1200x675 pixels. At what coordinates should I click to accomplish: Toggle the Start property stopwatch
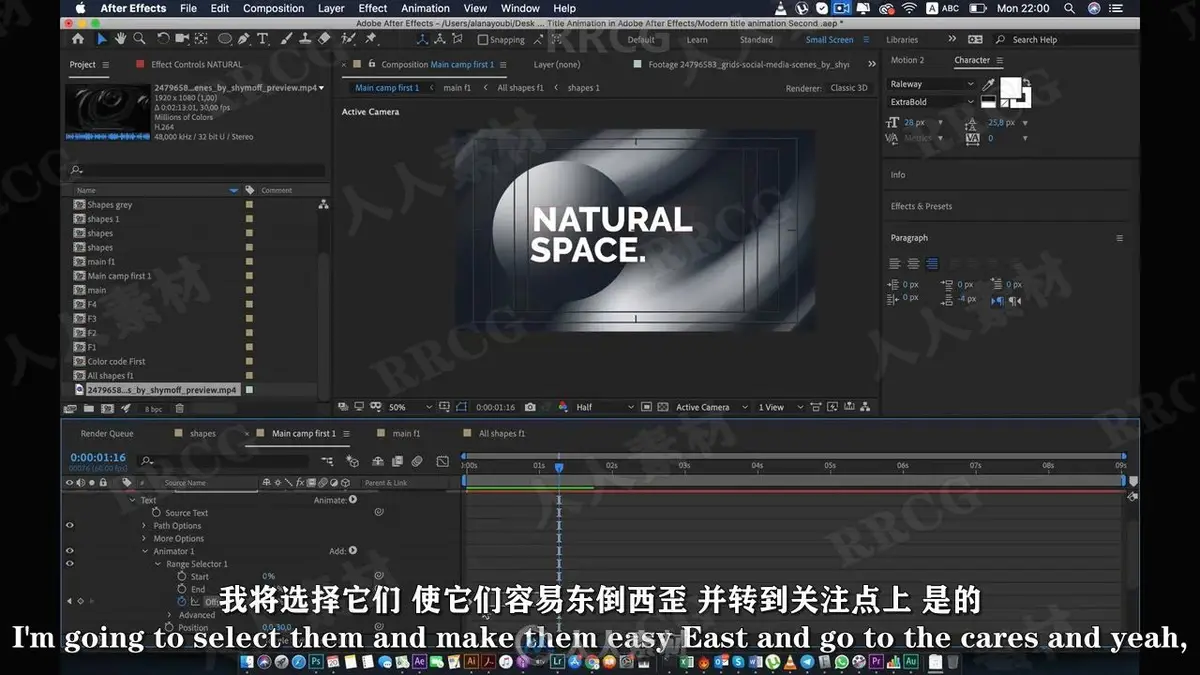point(181,577)
